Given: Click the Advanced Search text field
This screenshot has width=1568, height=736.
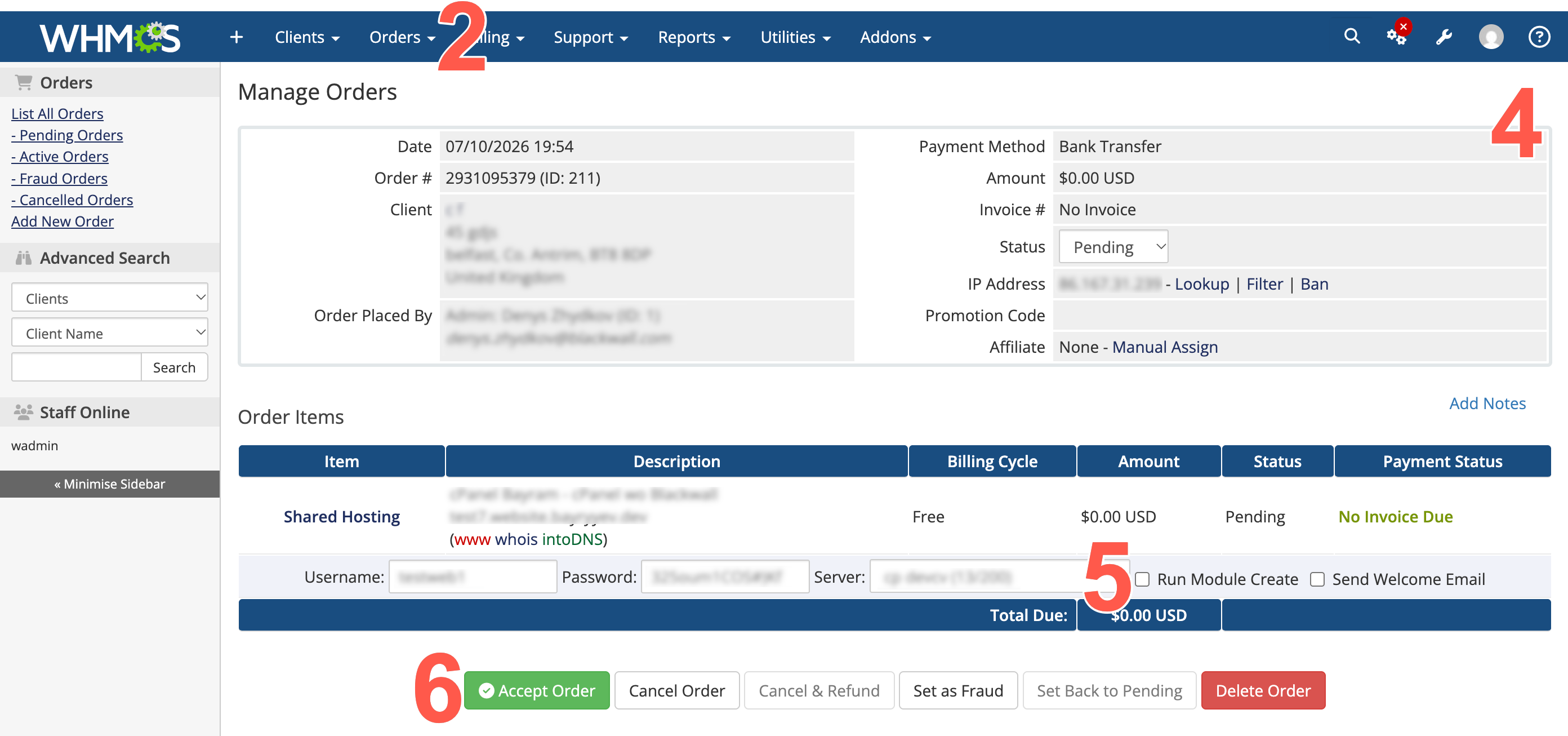Looking at the screenshot, I should pos(77,367).
